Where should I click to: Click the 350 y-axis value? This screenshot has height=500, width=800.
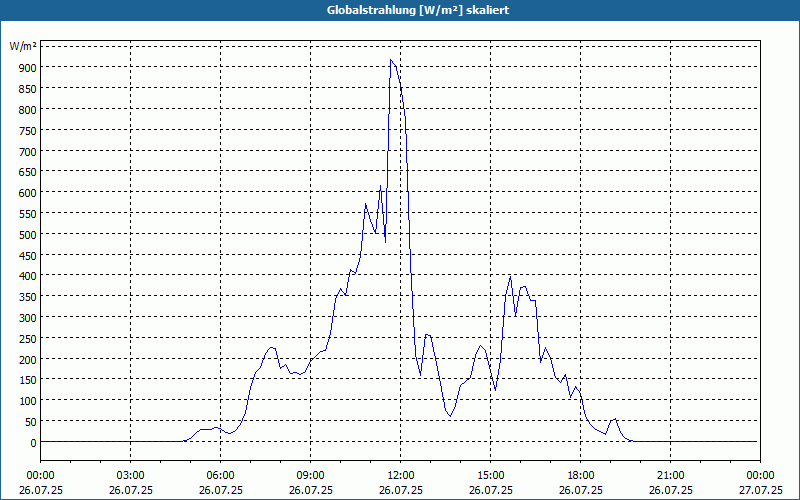[x=29, y=297]
